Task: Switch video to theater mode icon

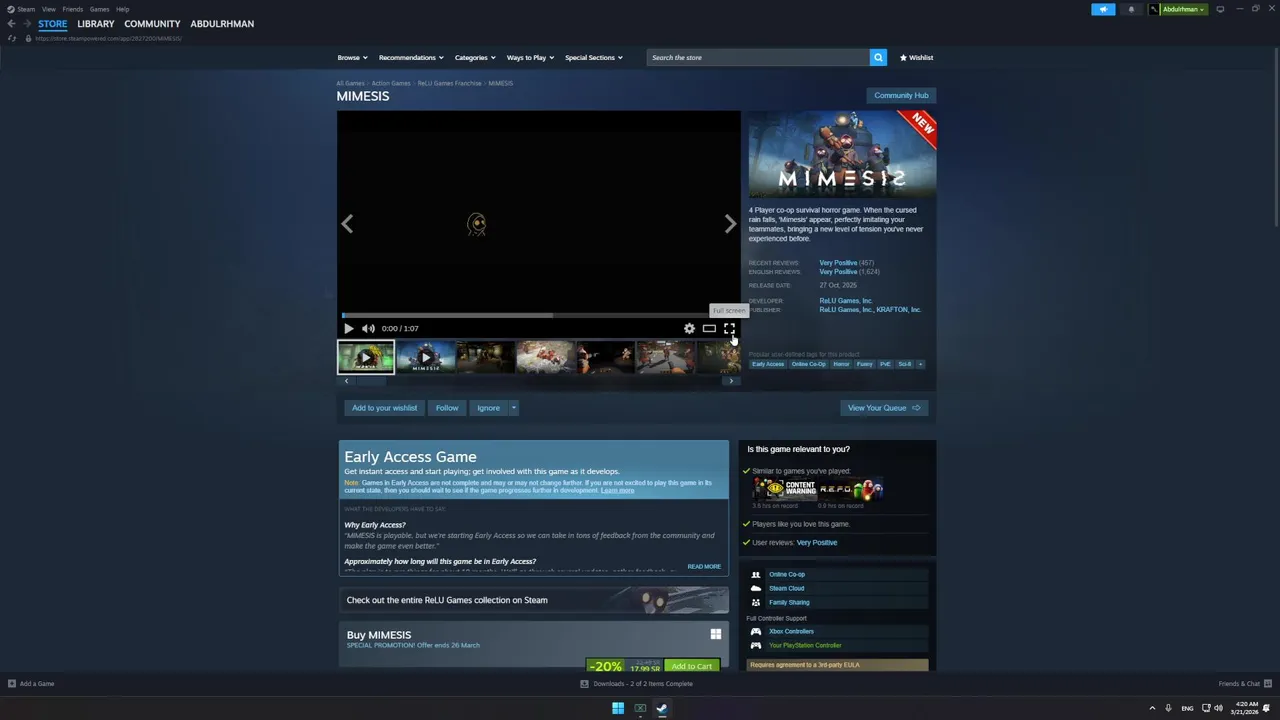Action: pos(709,328)
